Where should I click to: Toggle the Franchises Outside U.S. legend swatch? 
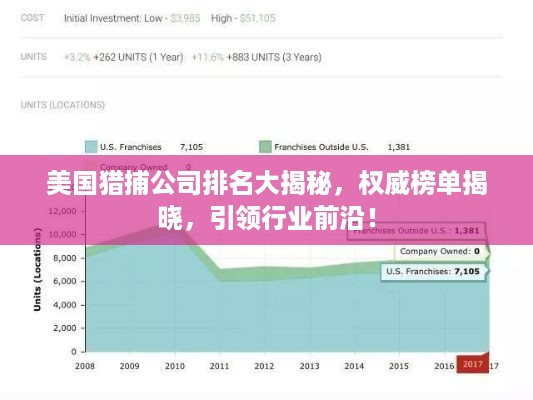(265, 147)
